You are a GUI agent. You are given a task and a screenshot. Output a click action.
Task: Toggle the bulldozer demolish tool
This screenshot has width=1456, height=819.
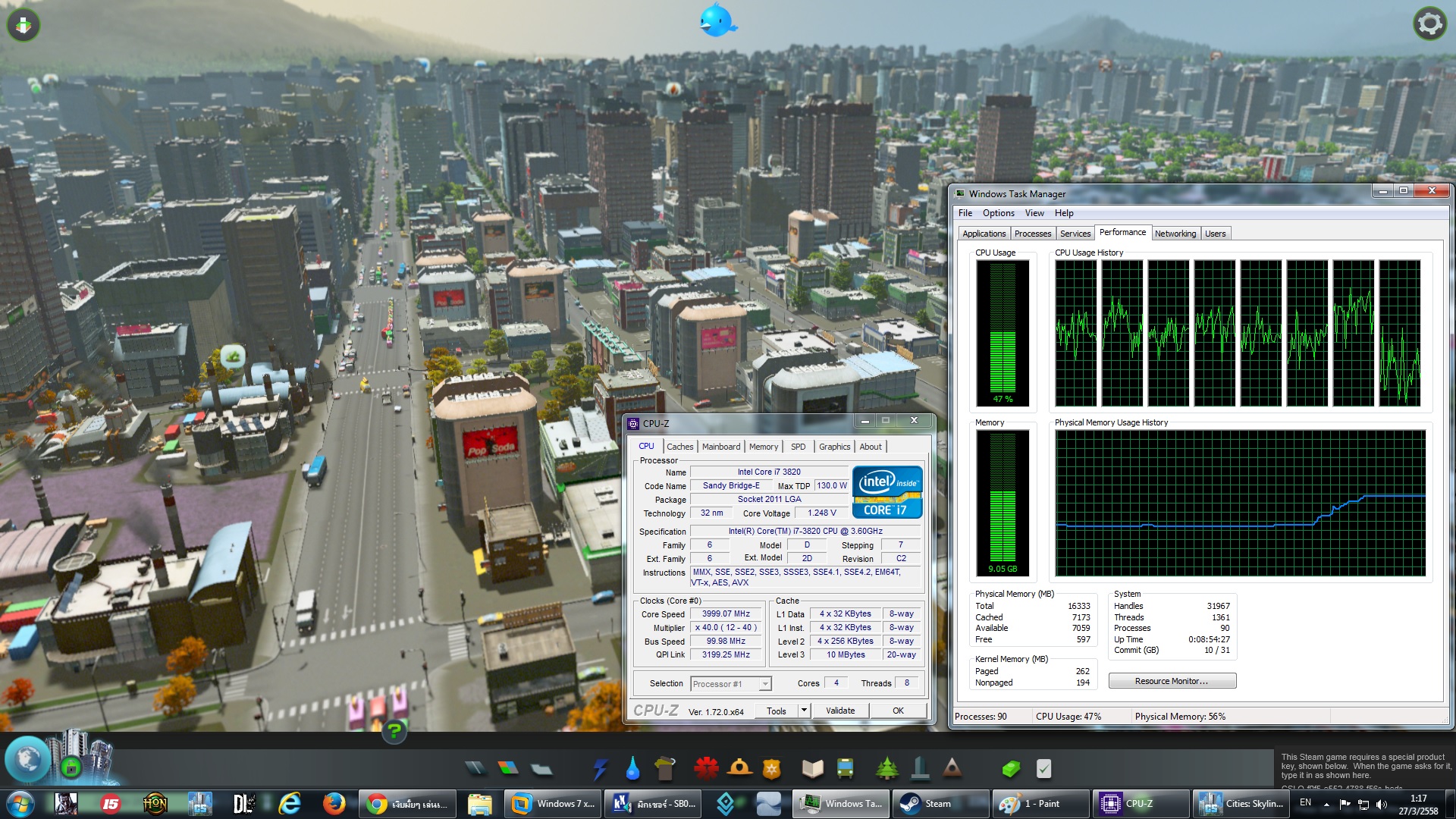(x=24, y=25)
